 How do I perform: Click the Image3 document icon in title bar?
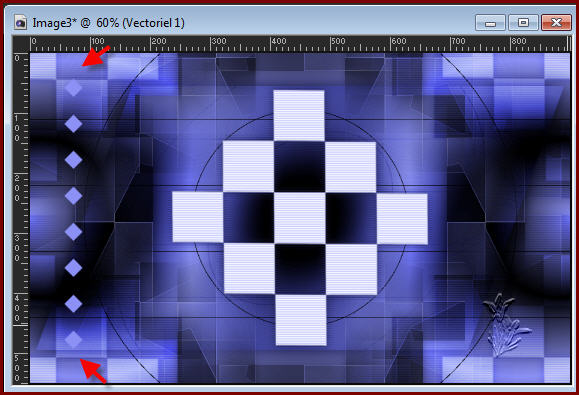[21, 23]
